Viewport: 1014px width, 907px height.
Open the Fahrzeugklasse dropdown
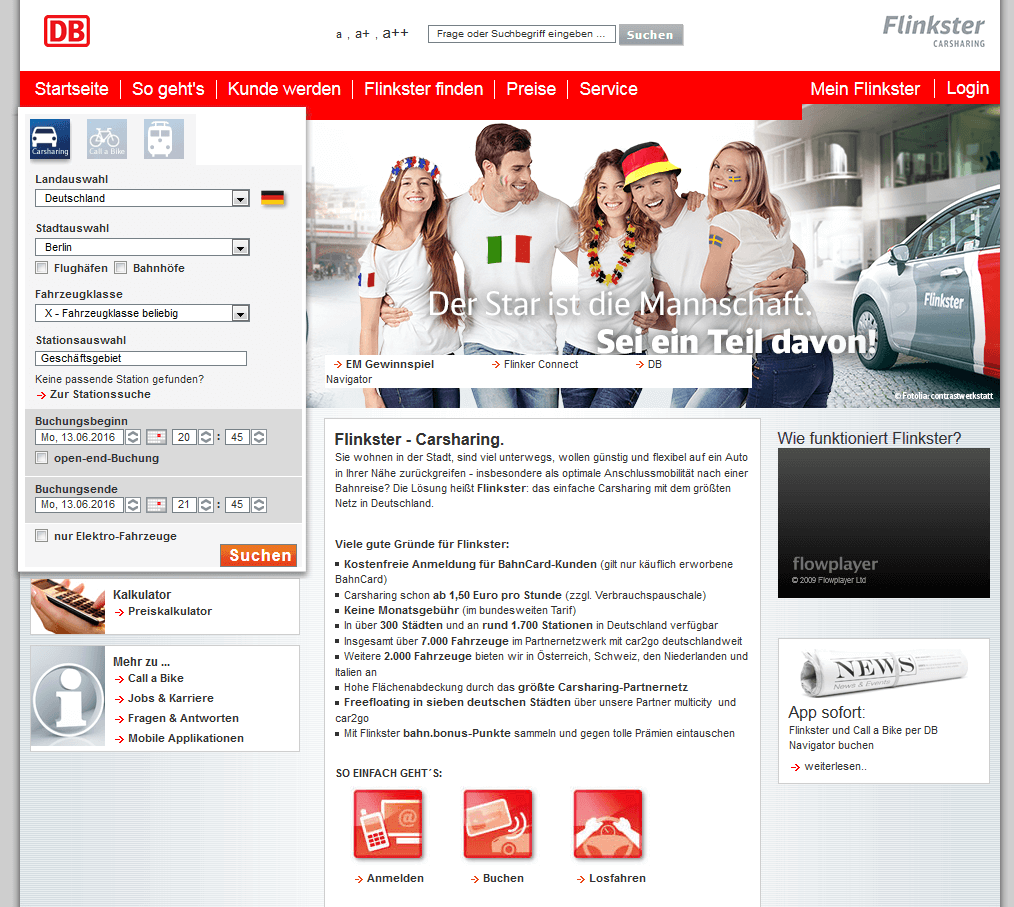[142, 314]
